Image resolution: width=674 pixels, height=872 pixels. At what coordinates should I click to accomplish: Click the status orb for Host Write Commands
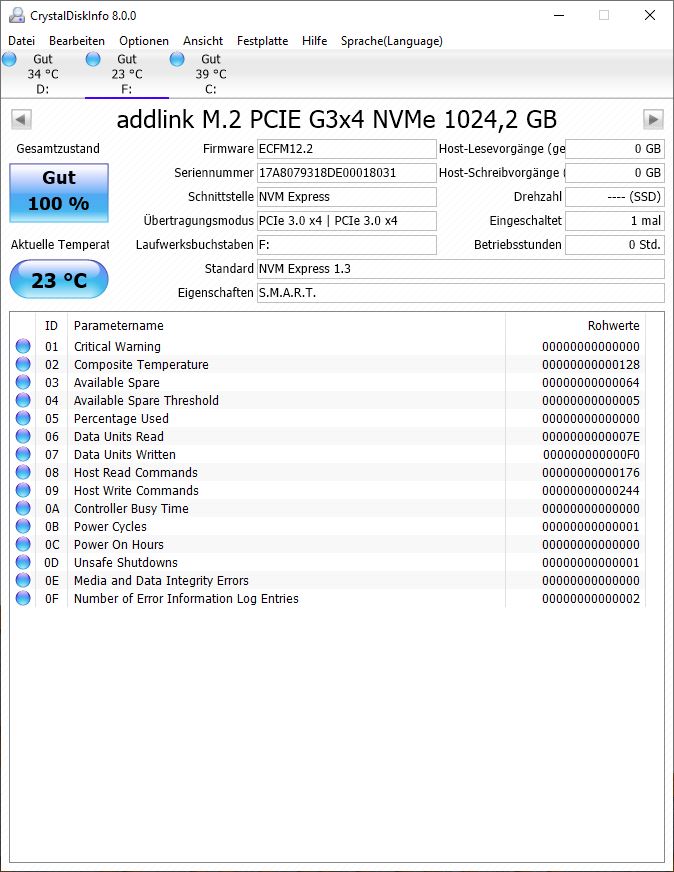[23, 490]
